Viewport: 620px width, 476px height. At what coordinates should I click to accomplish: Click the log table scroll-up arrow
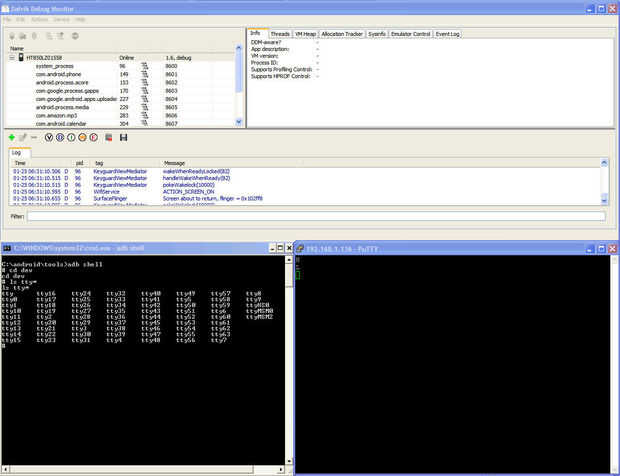(x=604, y=162)
